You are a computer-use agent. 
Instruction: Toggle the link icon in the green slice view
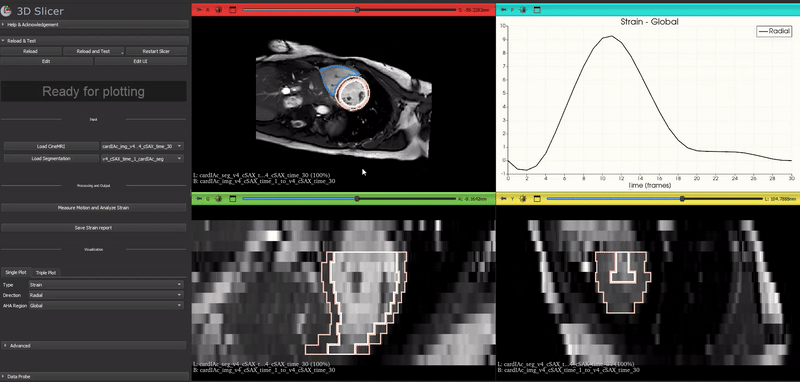[x=219, y=199]
